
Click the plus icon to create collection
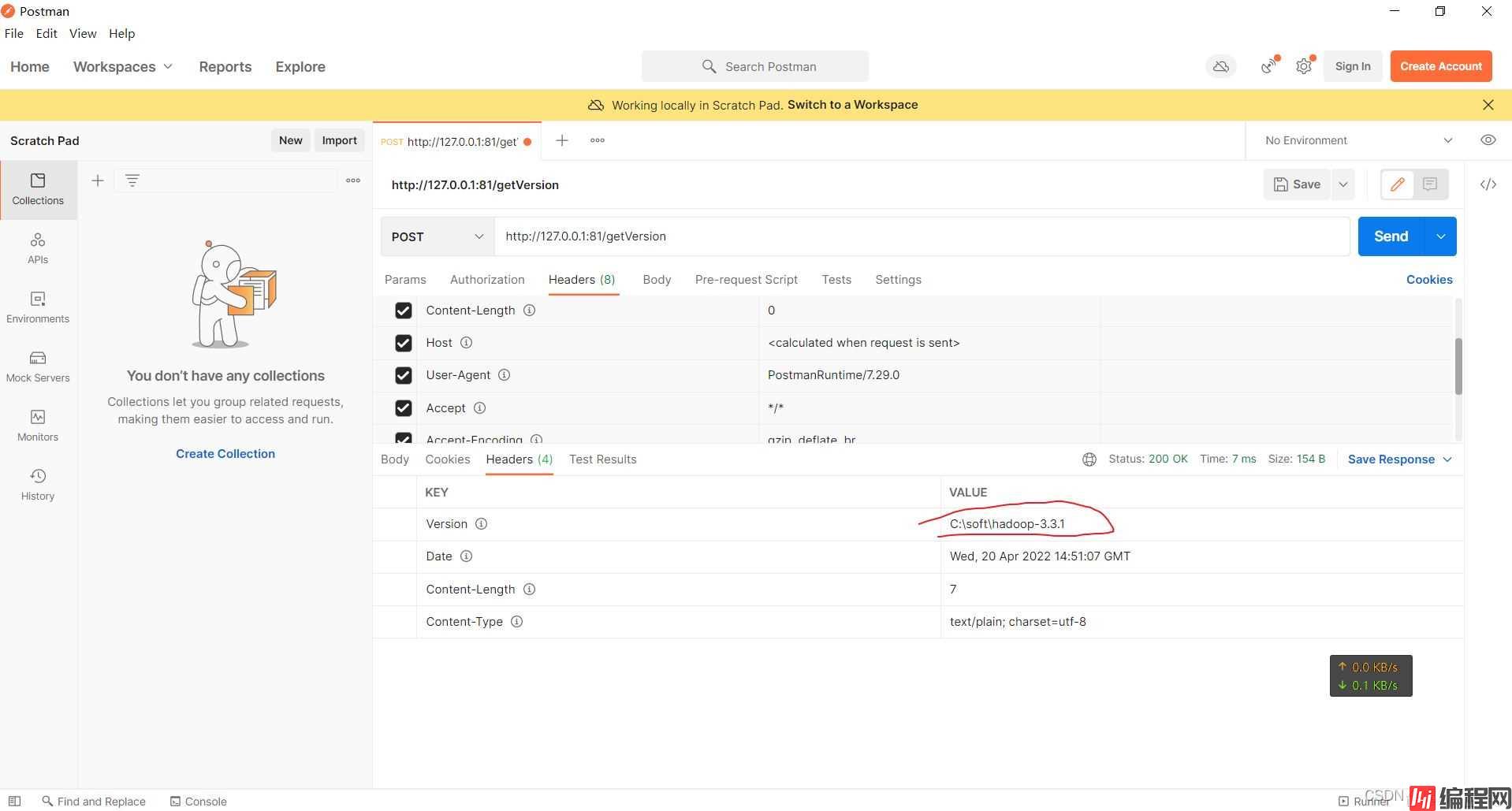(x=98, y=180)
